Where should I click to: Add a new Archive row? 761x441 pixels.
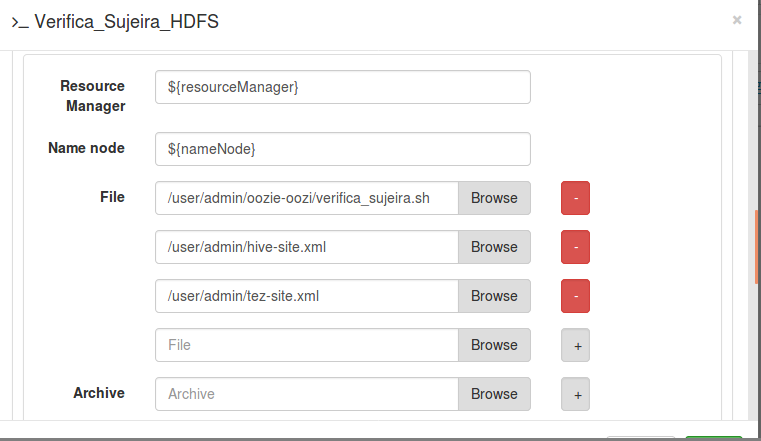(x=576, y=394)
